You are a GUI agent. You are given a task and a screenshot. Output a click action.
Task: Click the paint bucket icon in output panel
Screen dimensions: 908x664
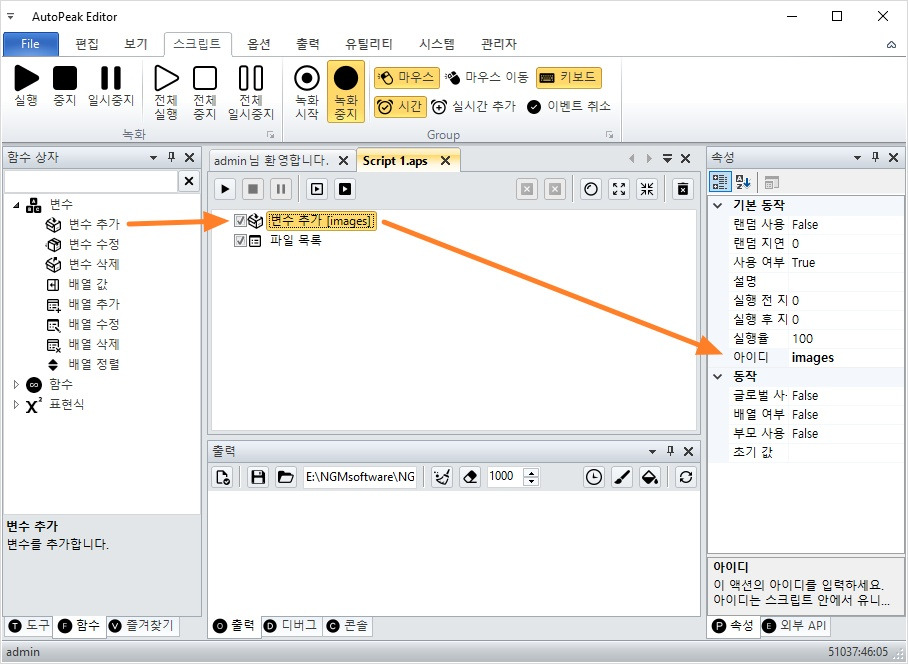click(650, 477)
